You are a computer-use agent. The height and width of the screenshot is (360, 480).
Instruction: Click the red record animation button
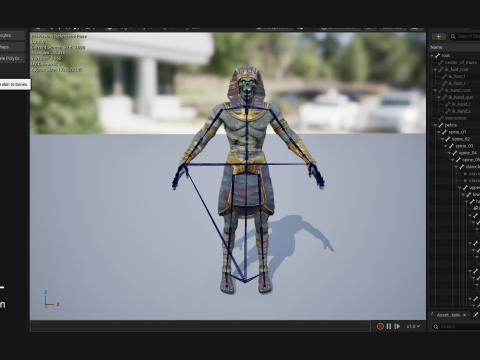(380, 326)
